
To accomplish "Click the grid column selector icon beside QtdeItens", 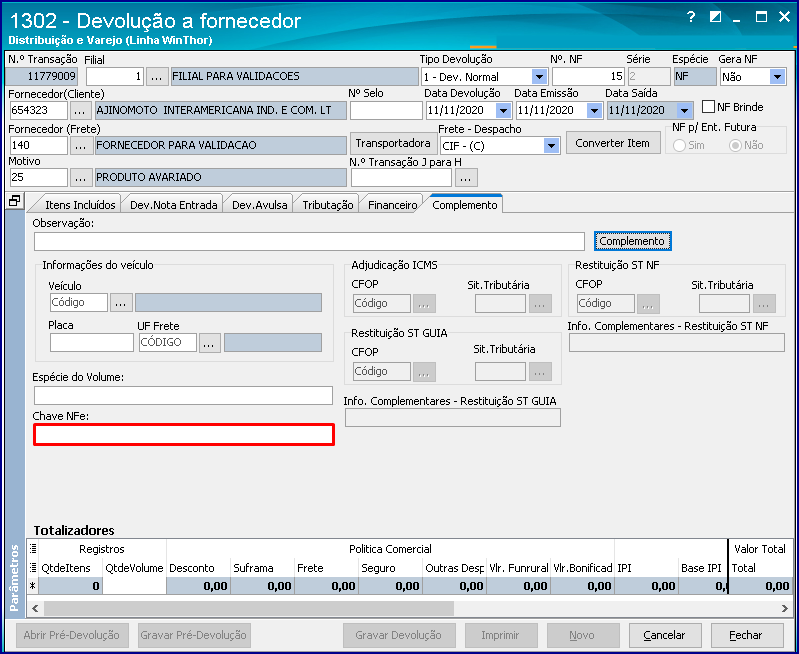I will tap(33, 567).
